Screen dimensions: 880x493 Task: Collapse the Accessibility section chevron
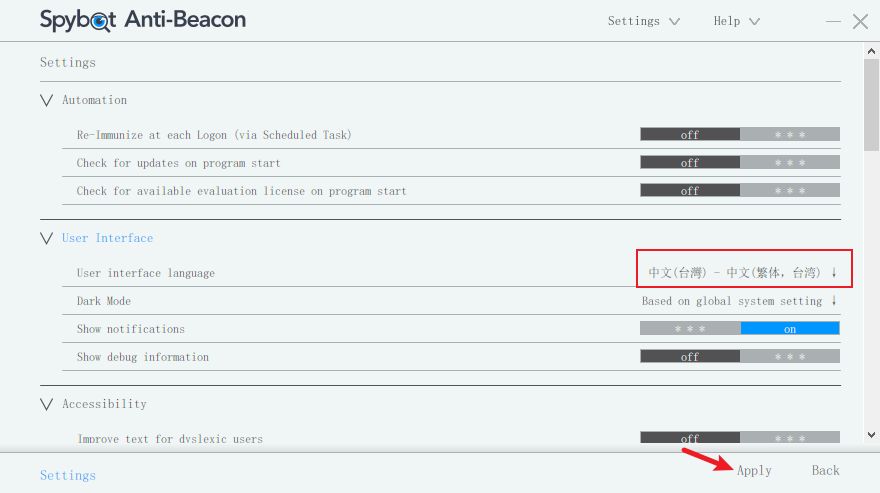(x=46, y=404)
